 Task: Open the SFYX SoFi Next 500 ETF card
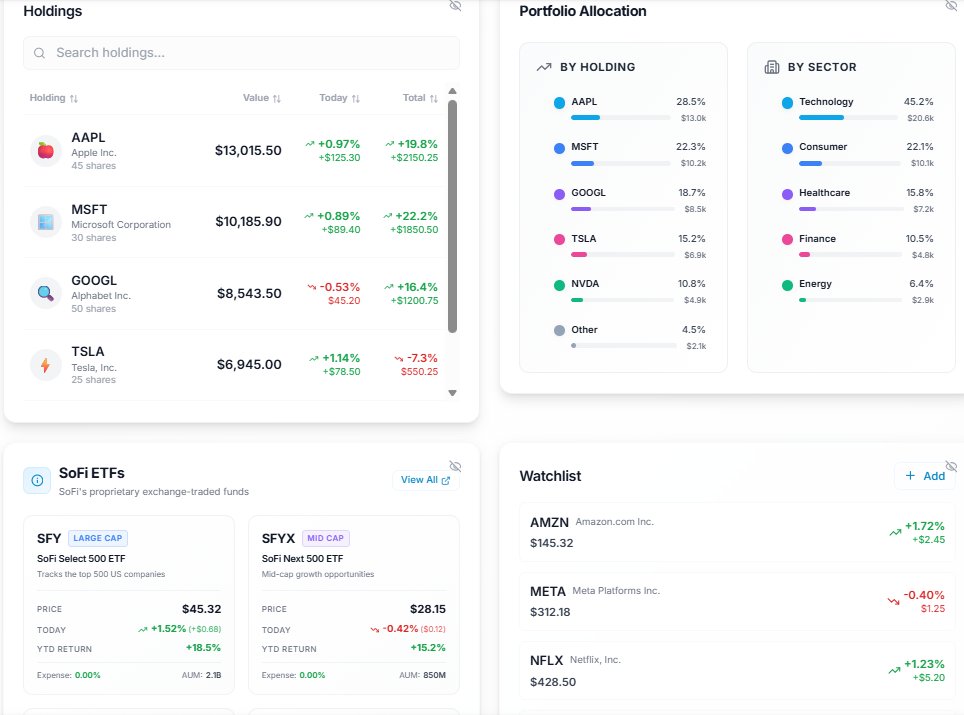click(x=354, y=605)
